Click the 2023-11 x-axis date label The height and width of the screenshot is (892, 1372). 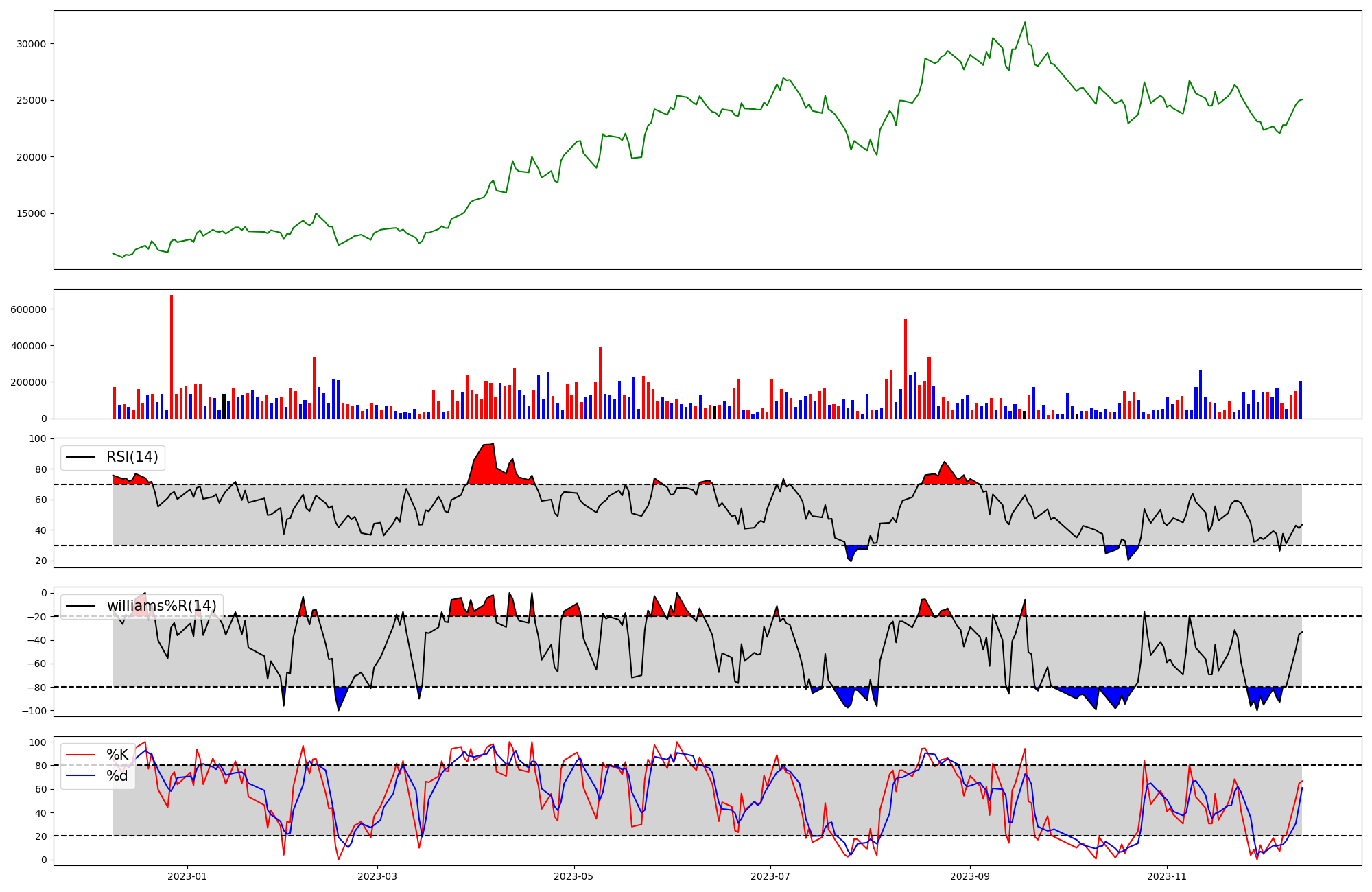(1167, 876)
